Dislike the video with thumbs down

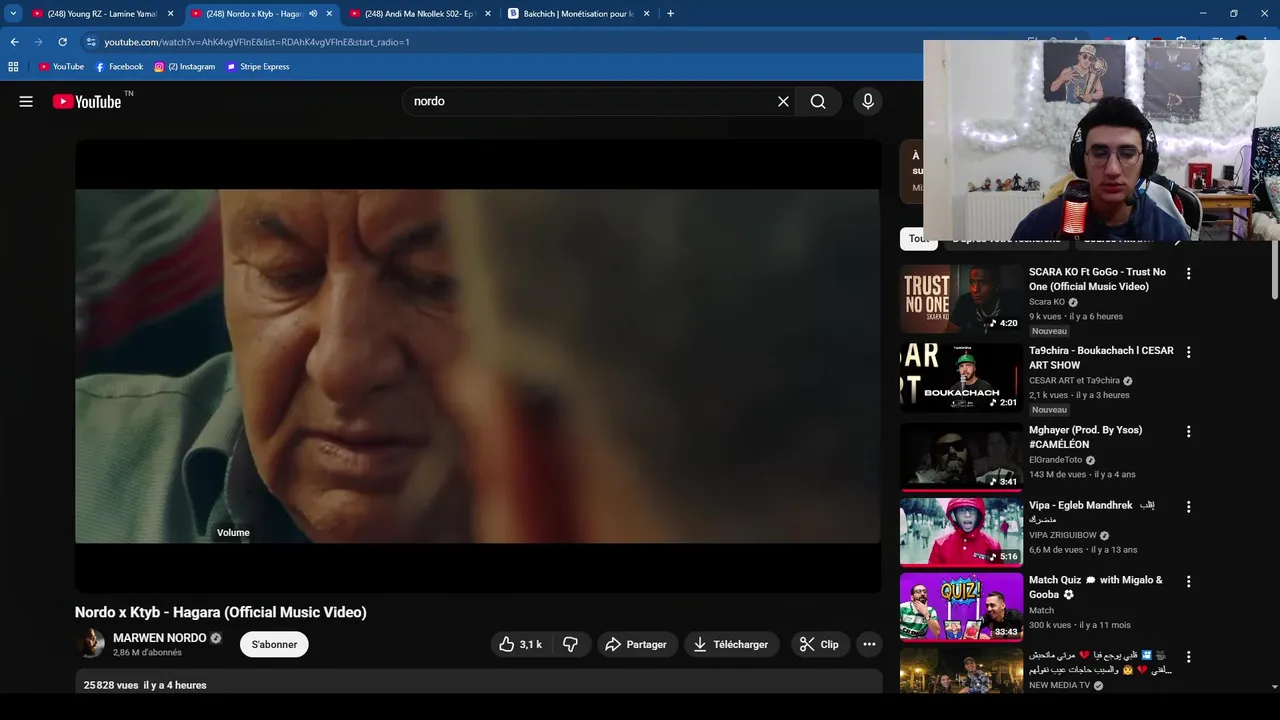pos(571,645)
